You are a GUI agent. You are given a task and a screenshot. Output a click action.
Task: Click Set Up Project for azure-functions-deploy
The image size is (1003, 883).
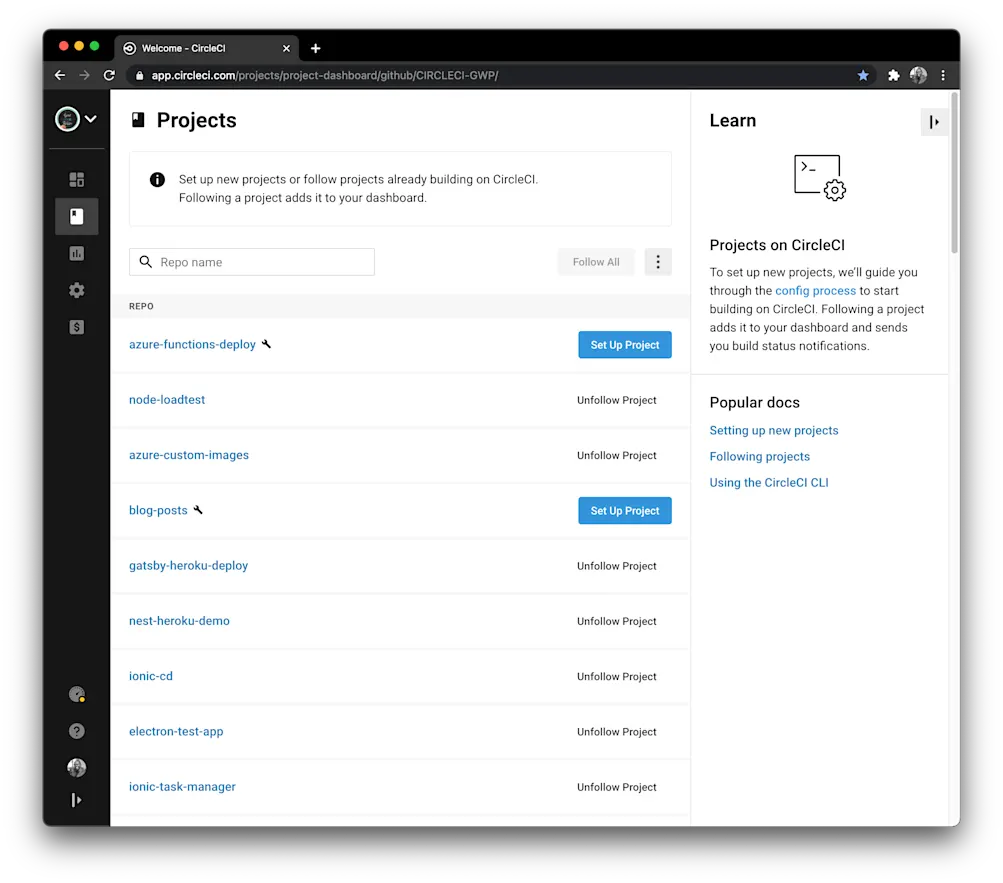tap(624, 344)
